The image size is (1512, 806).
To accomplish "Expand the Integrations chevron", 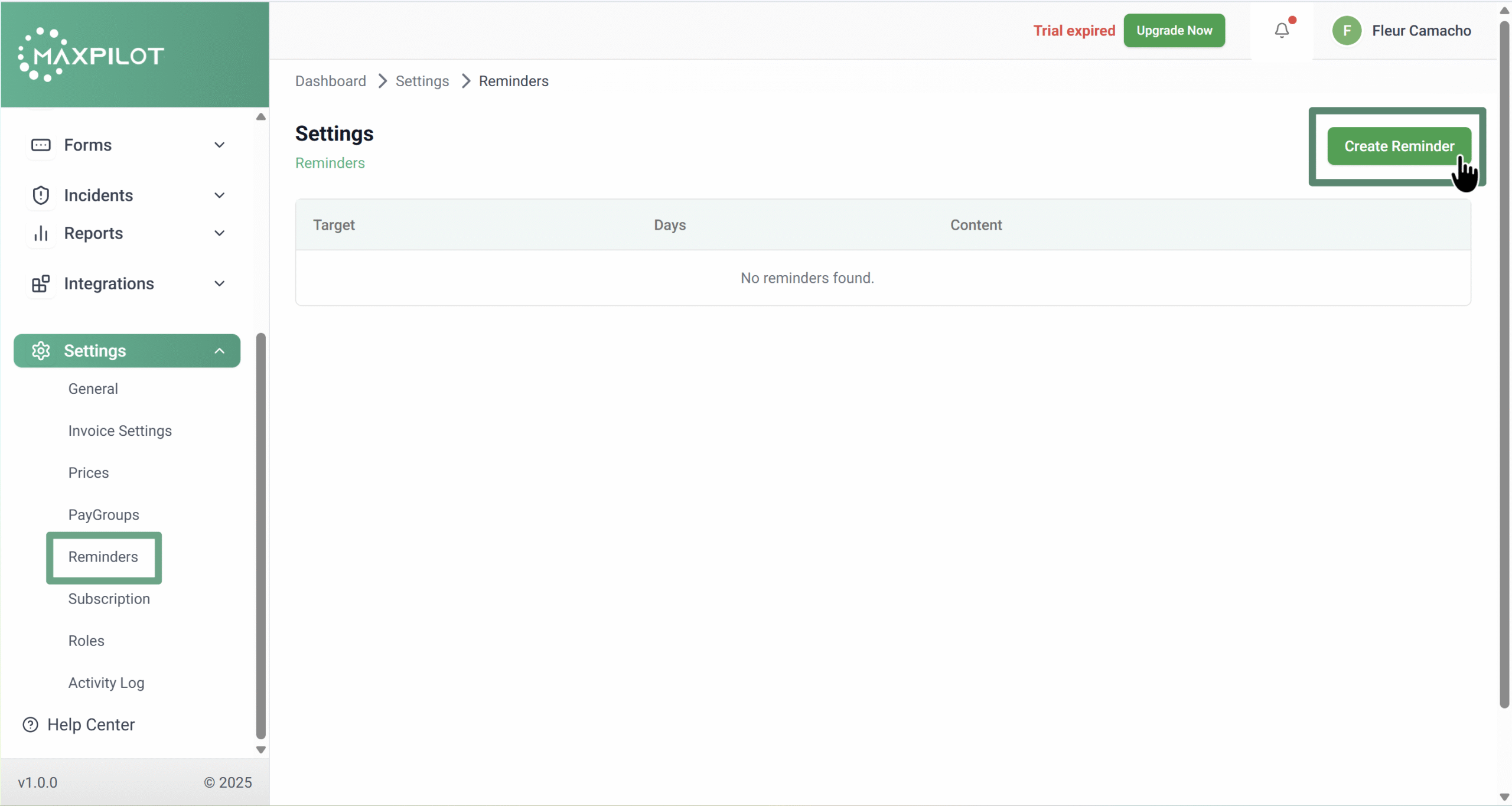I will (x=219, y=284).
